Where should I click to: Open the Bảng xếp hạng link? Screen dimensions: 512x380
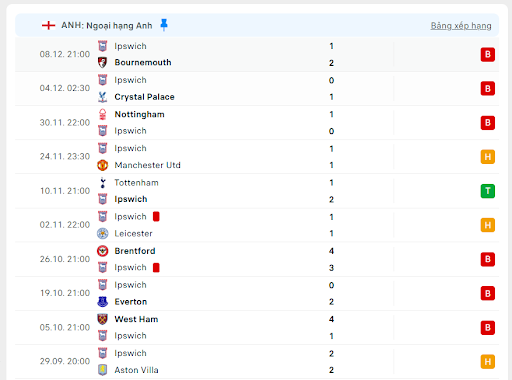(461, 26)
